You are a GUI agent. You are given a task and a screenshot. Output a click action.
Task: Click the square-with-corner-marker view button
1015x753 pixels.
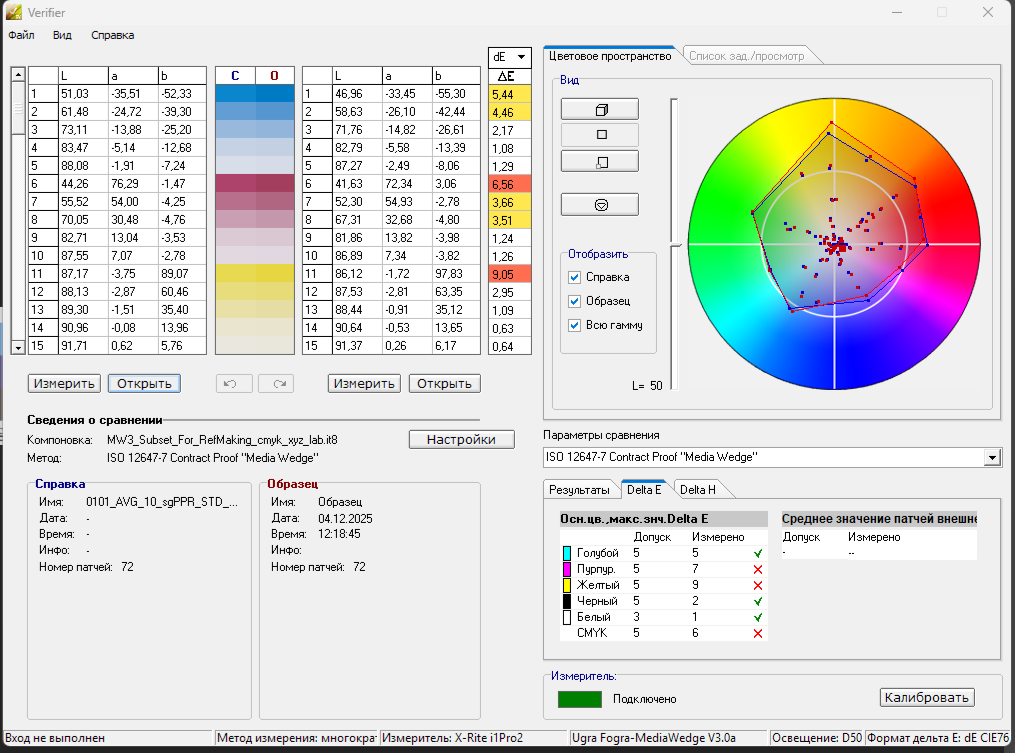point(600,160)
